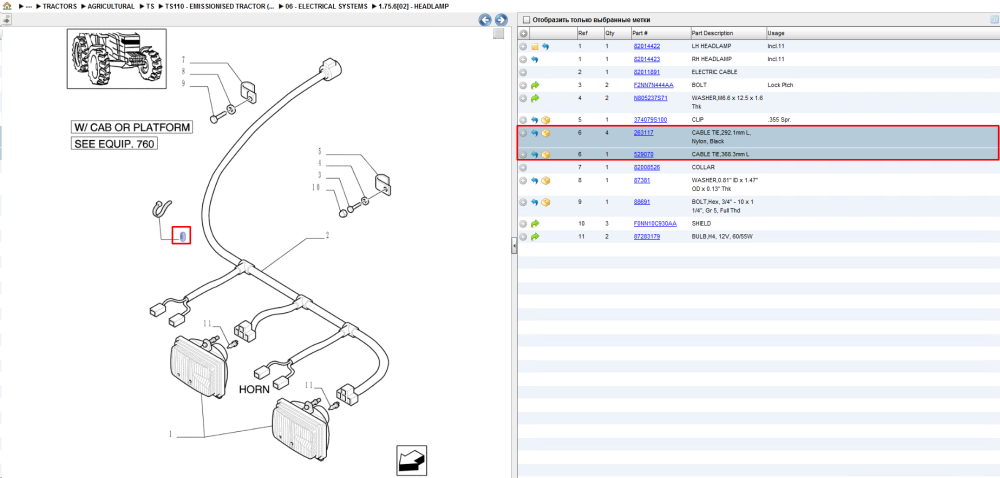Open package icon on CABLE TIE 263117 row

point(546,133)
